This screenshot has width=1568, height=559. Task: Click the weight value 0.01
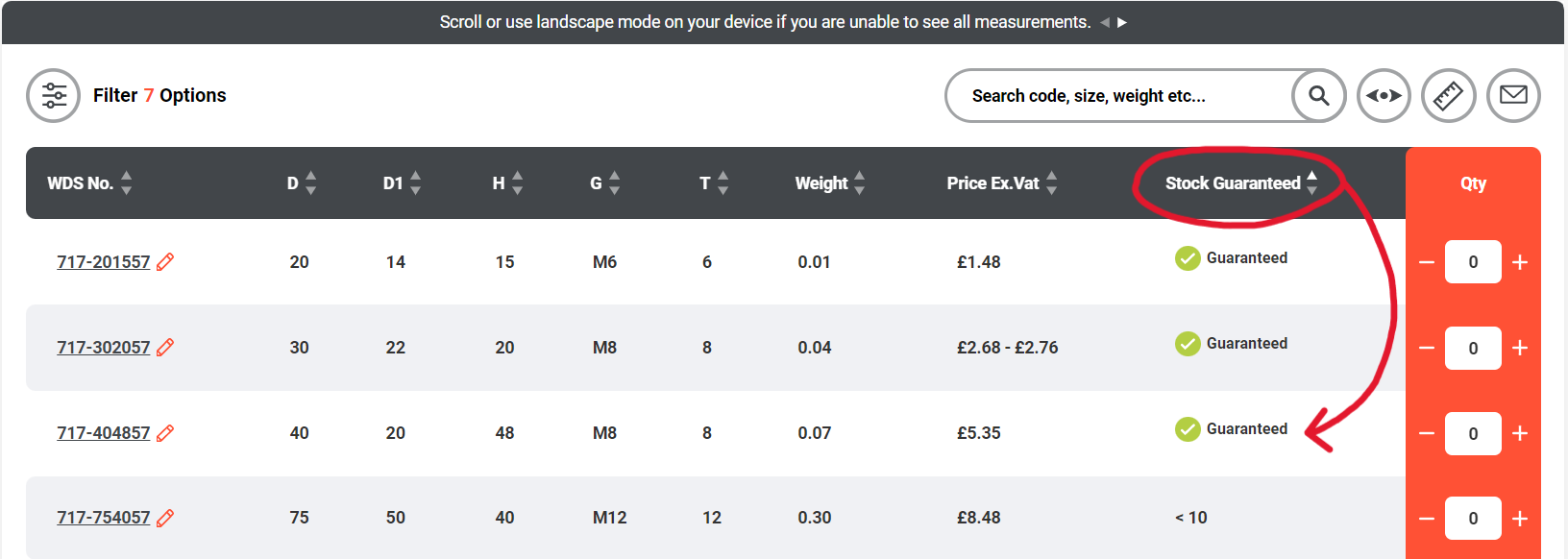coord(814,261)
